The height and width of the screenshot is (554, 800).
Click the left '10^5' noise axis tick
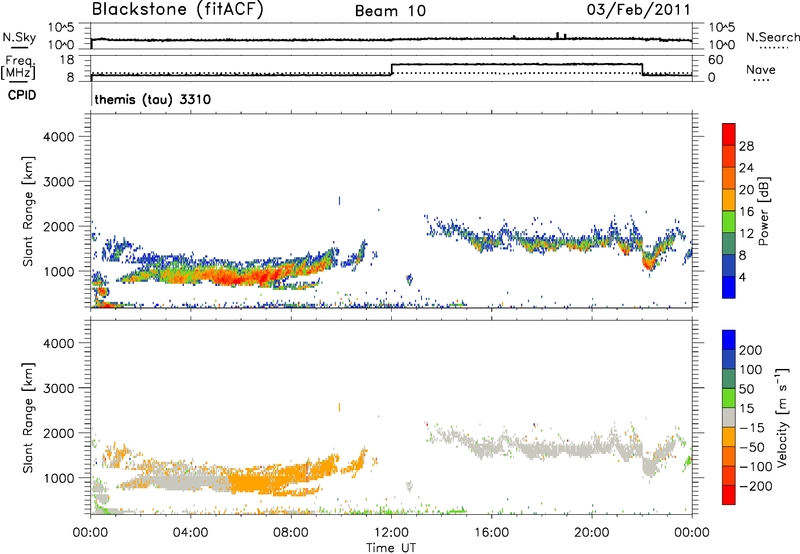coord(61,28)
